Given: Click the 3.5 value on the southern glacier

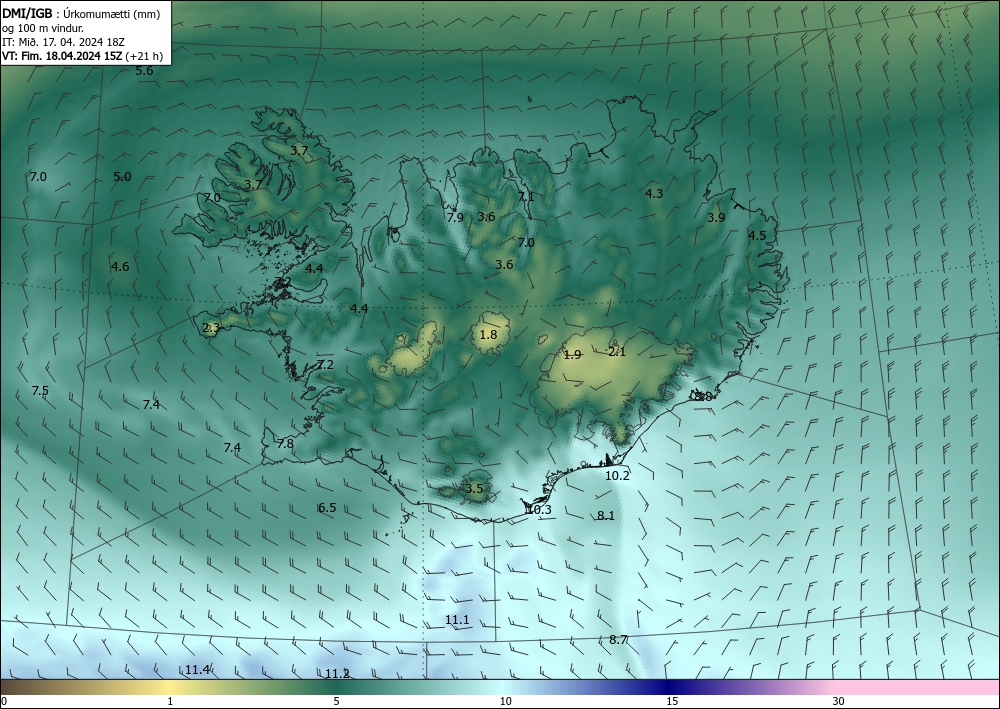Looking at the screenshot, I should 474,489.
